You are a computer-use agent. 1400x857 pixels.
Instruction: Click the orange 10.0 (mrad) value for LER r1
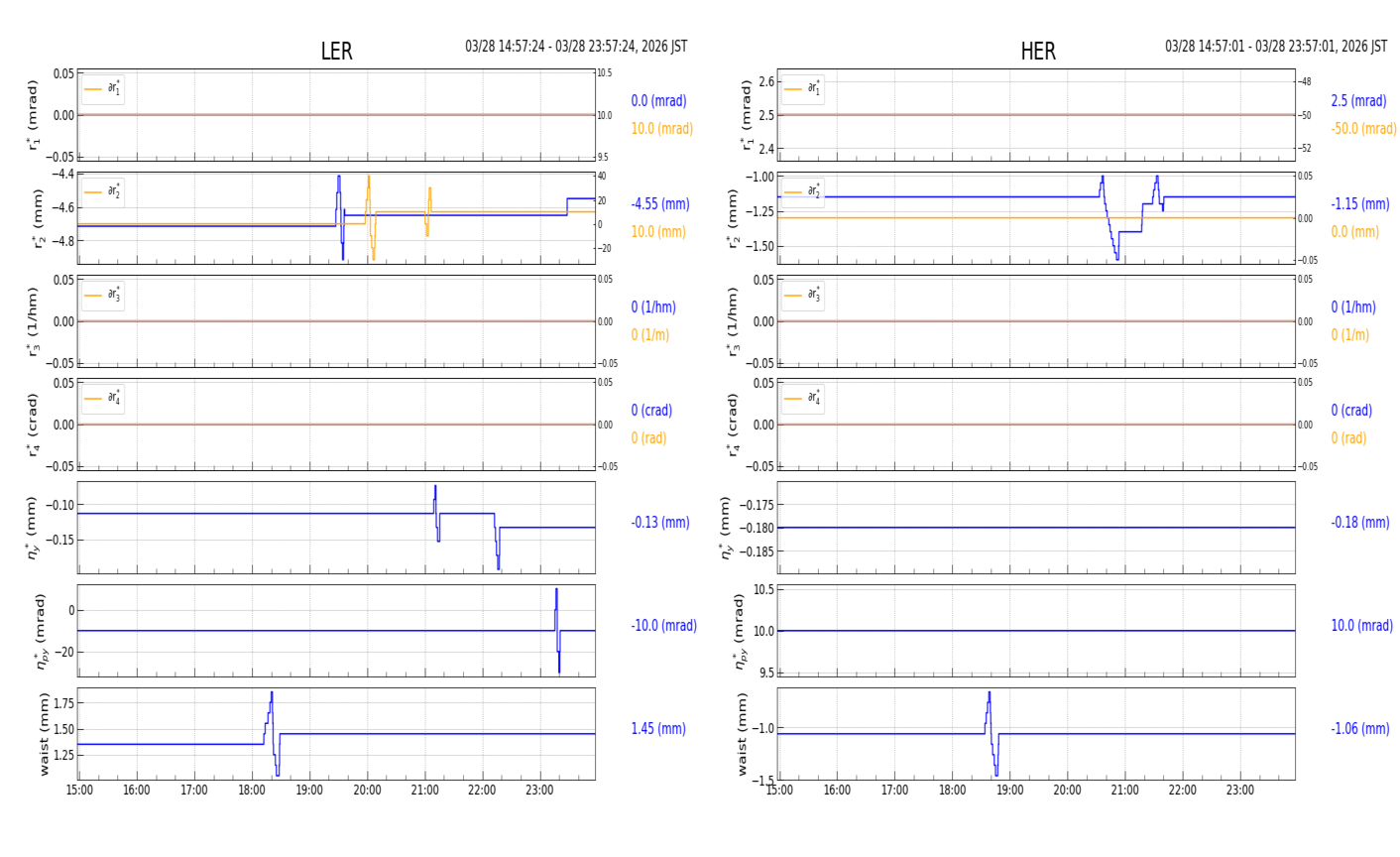(661, 129)
